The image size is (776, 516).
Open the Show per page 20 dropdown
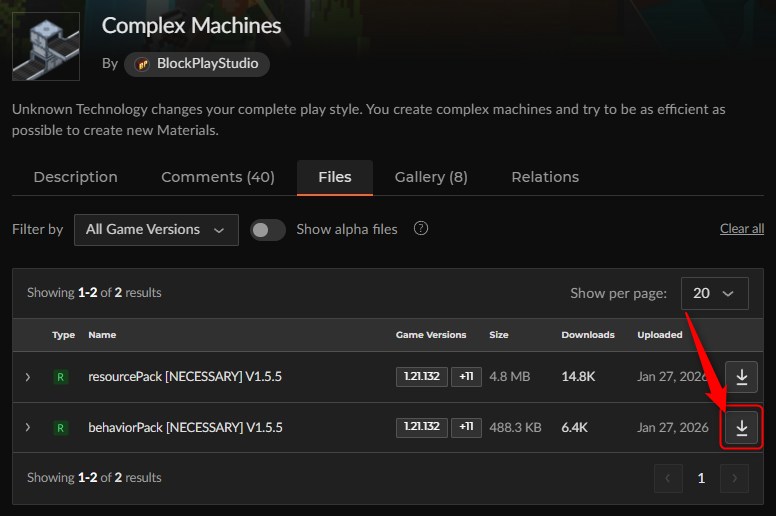pyautogui.click(x=715, y=293)
